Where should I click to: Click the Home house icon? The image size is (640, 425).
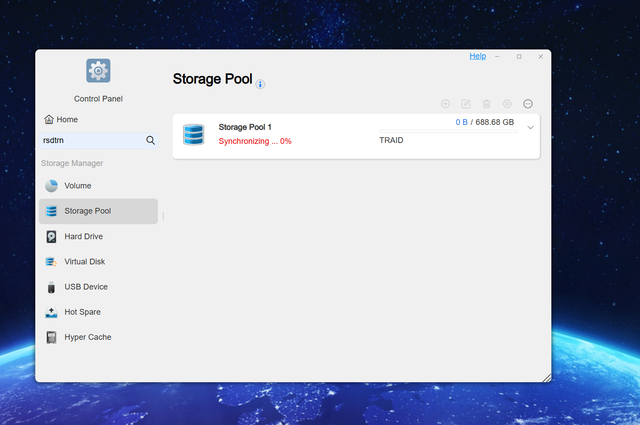point(49,119)
